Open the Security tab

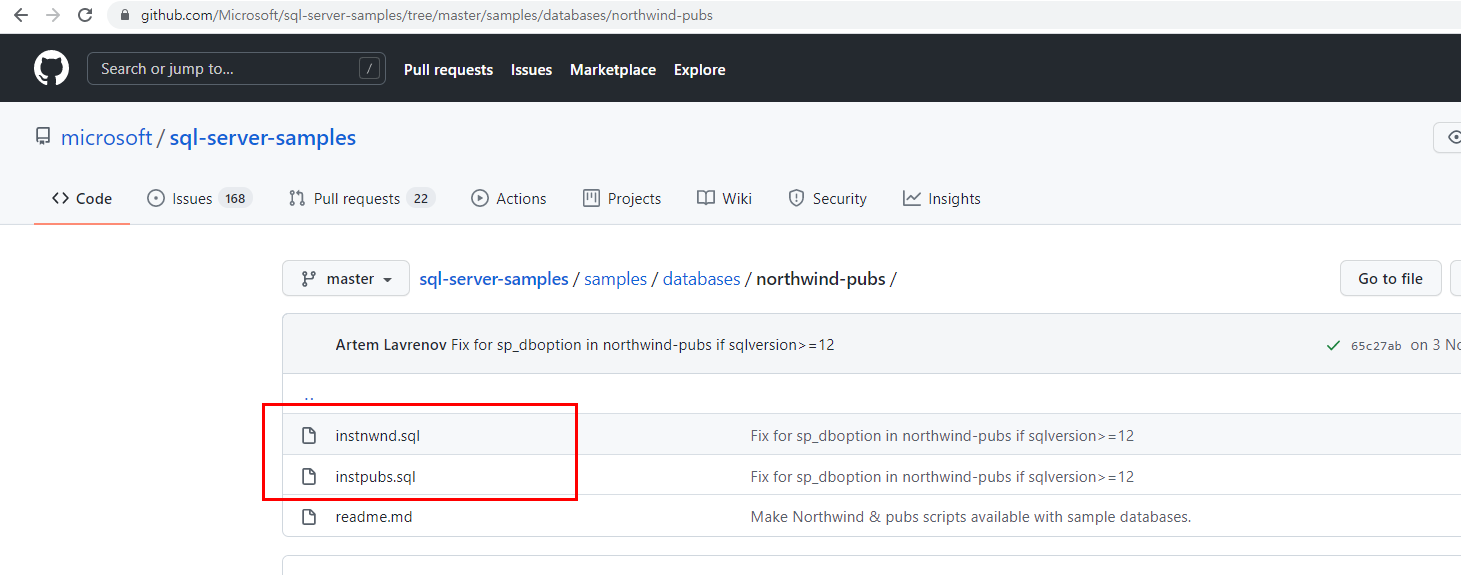pyautogui.click(x=827, y=199)
